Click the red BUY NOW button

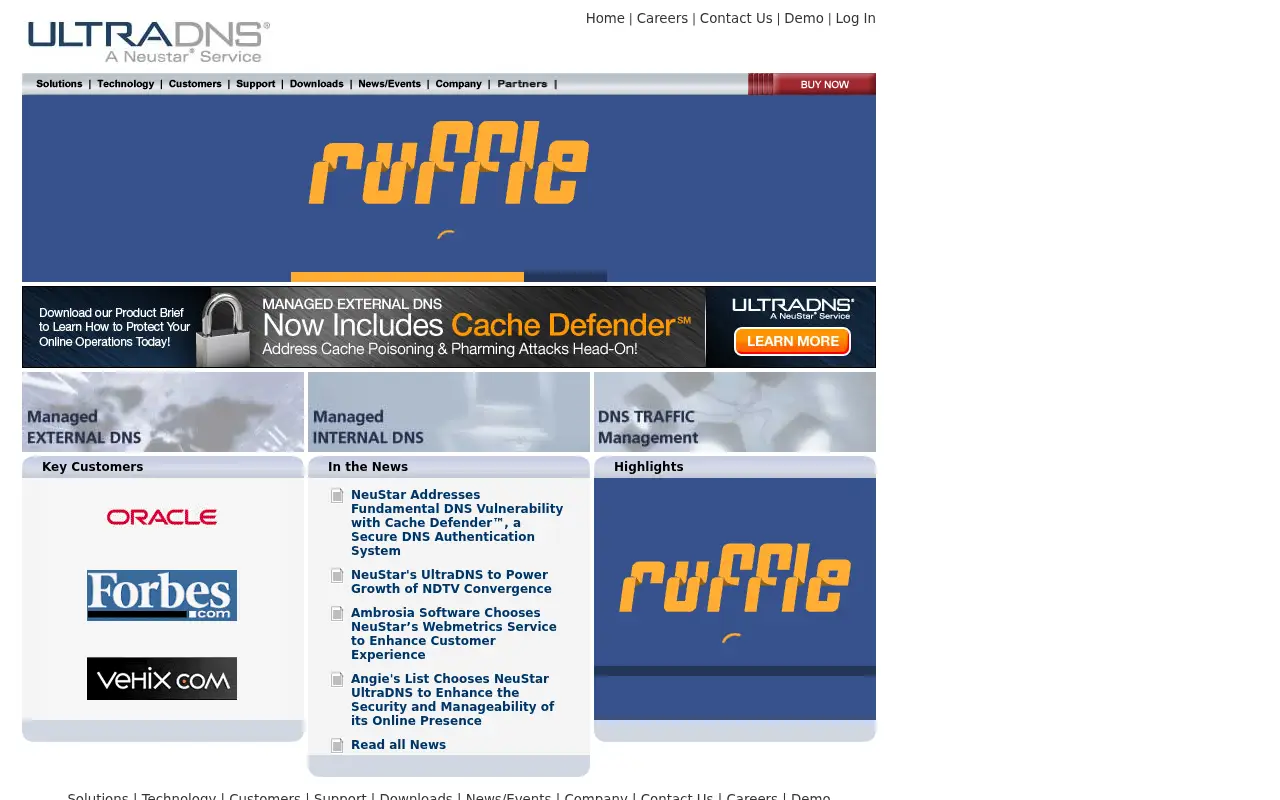[x=812, y=84]
